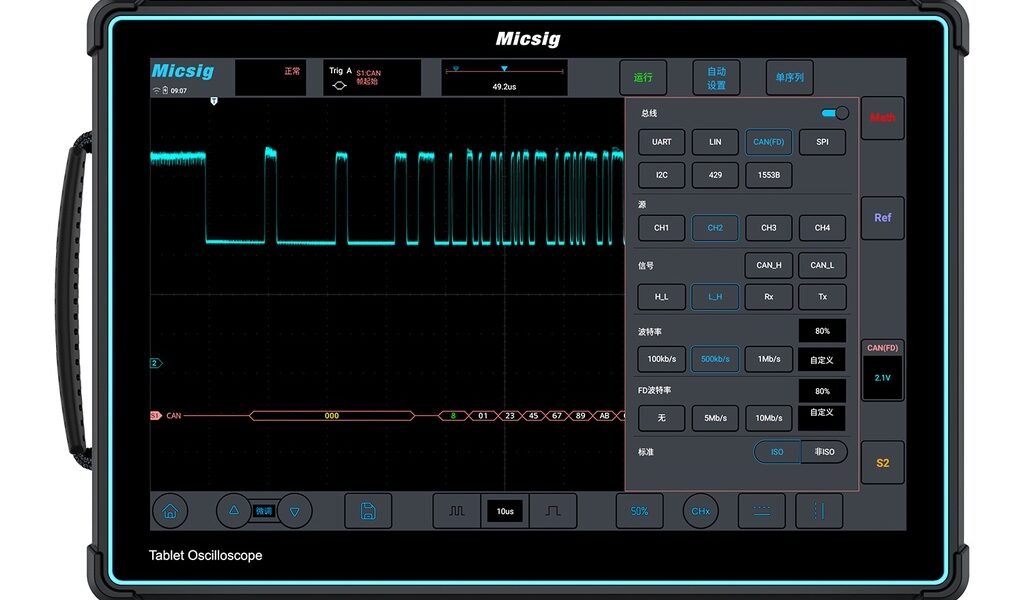Tap the CHx channel selector icon

click(701, 511)
